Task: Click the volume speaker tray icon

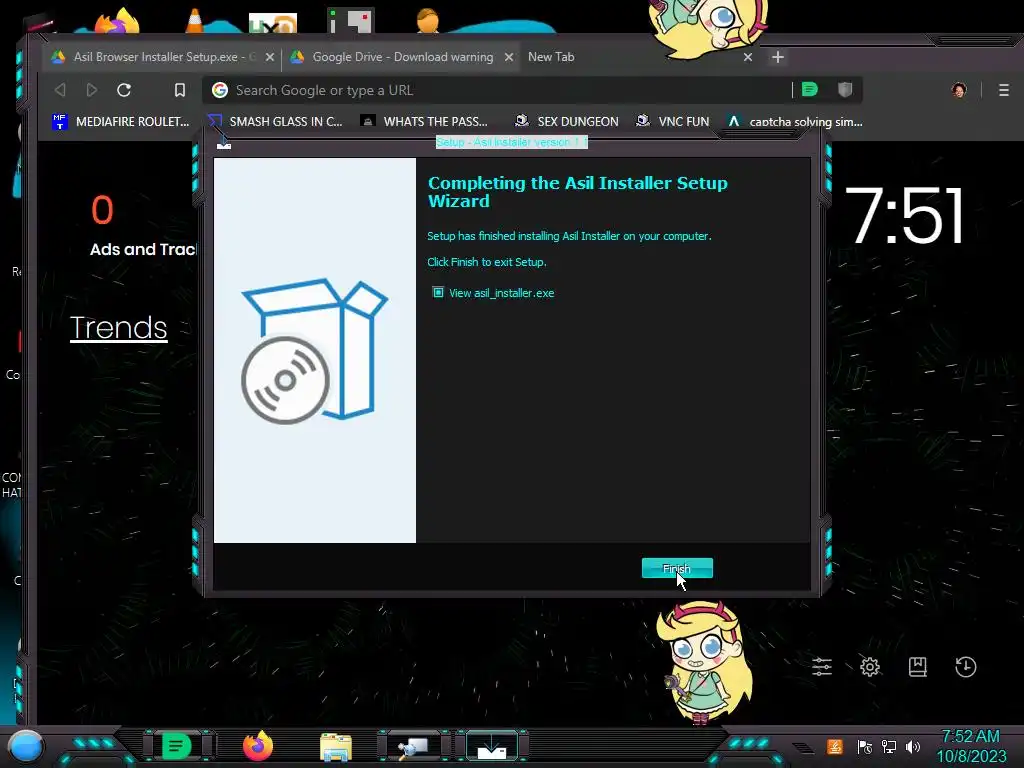Action: coord(913,746)
